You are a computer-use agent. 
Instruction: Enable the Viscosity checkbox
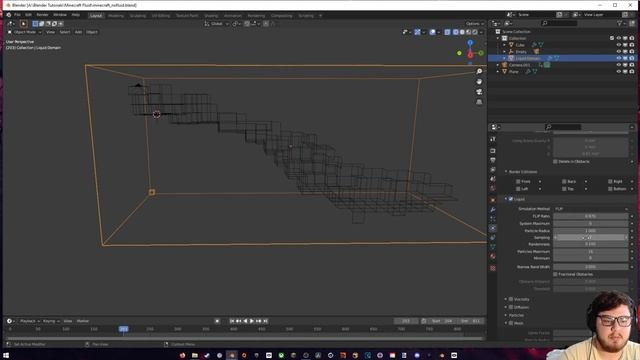(511, 299)
